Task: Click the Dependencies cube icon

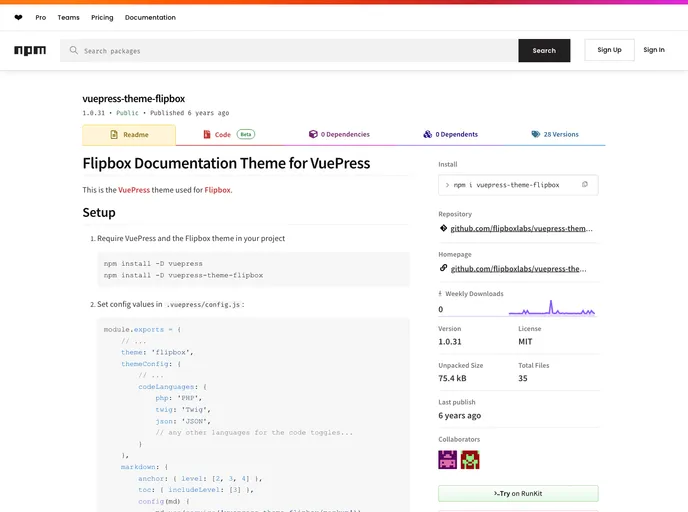Action: [x=313, y=134]
